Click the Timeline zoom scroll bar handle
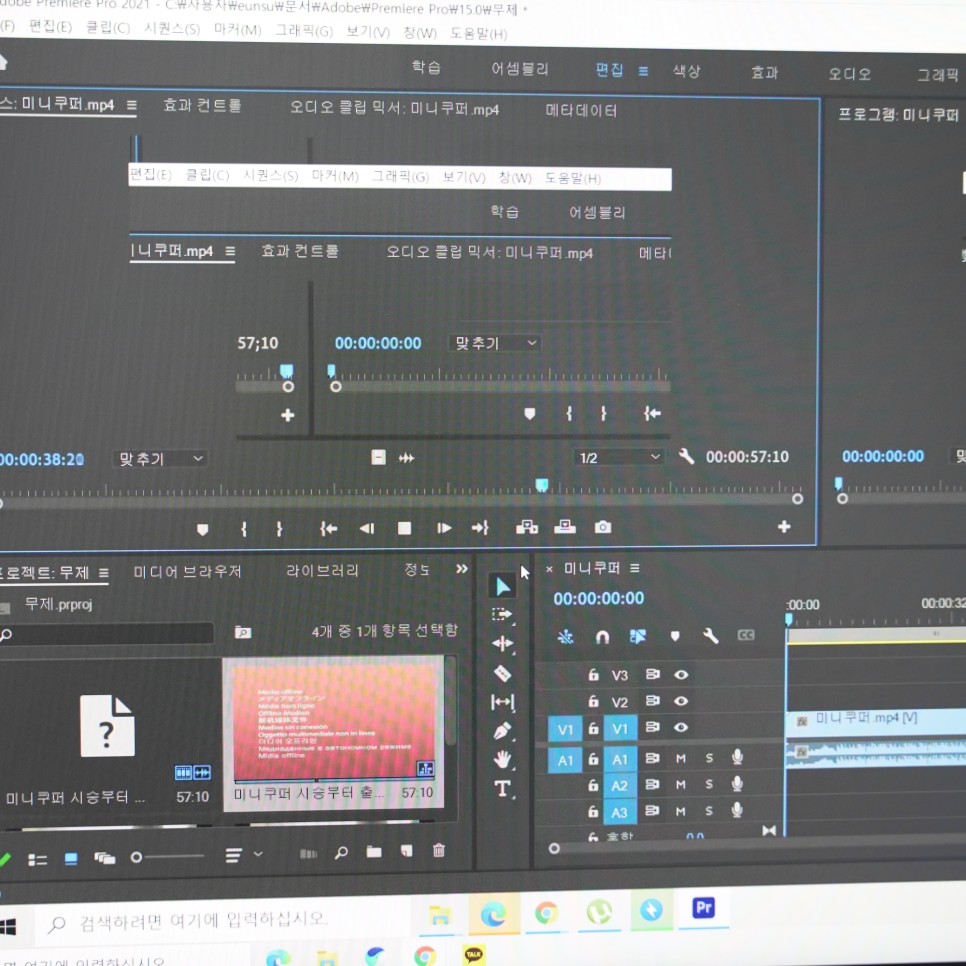Screen dimensions: 966x966 click(x=554, y=848)
